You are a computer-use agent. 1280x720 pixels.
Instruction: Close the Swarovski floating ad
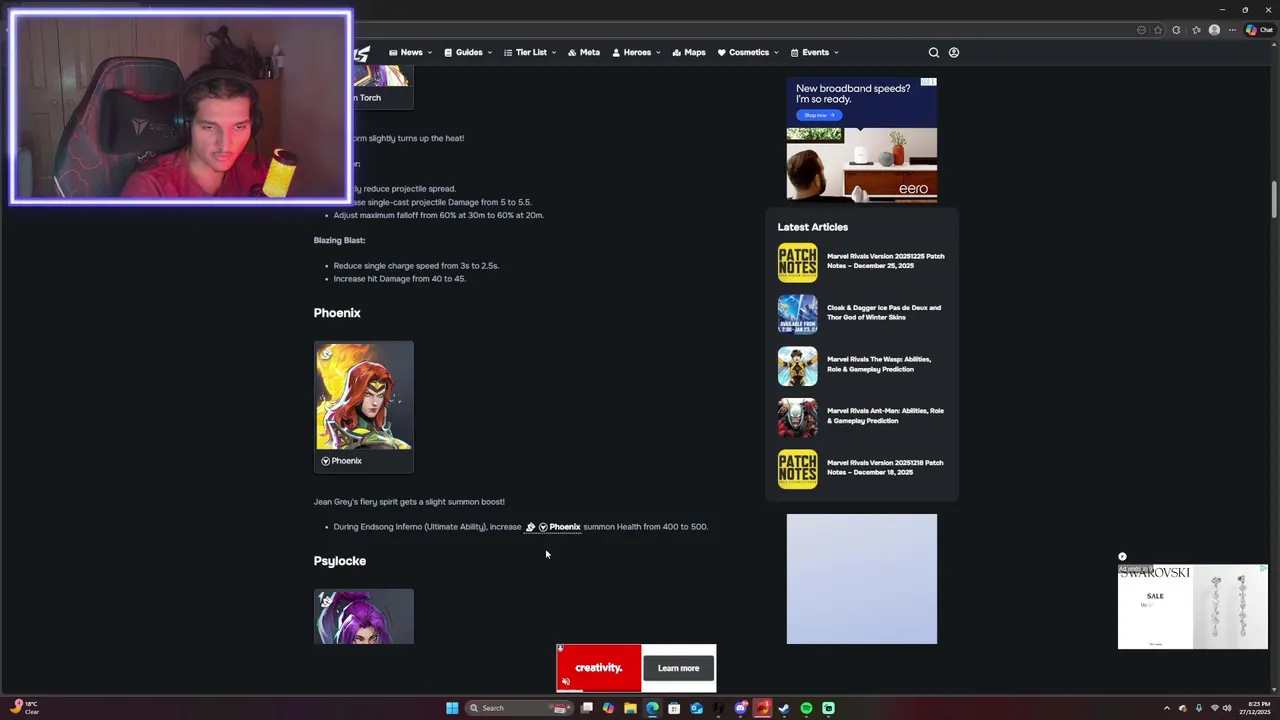pos(1122,556)
